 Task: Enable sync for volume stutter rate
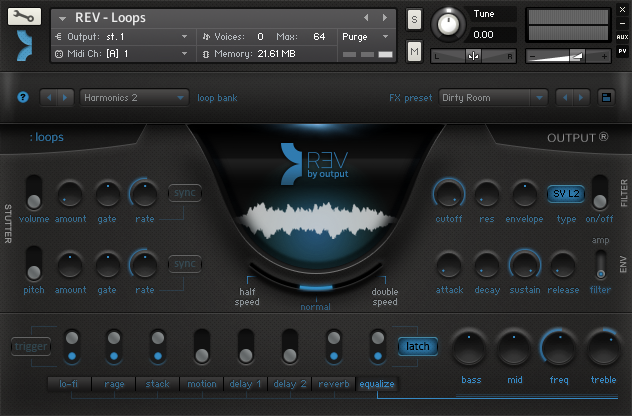(x=185, y=193)
